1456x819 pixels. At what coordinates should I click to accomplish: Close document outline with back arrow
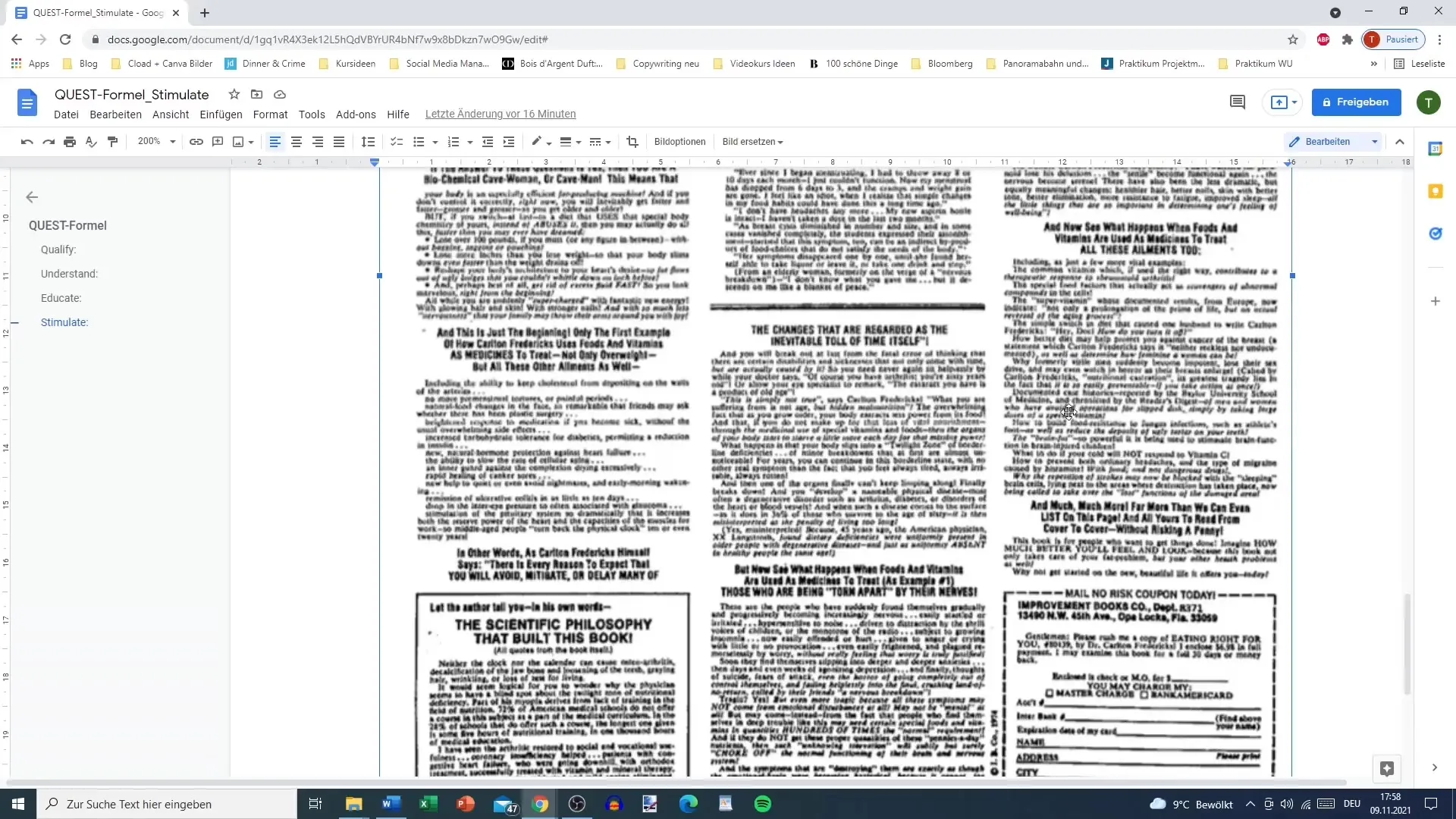point(32,197)
